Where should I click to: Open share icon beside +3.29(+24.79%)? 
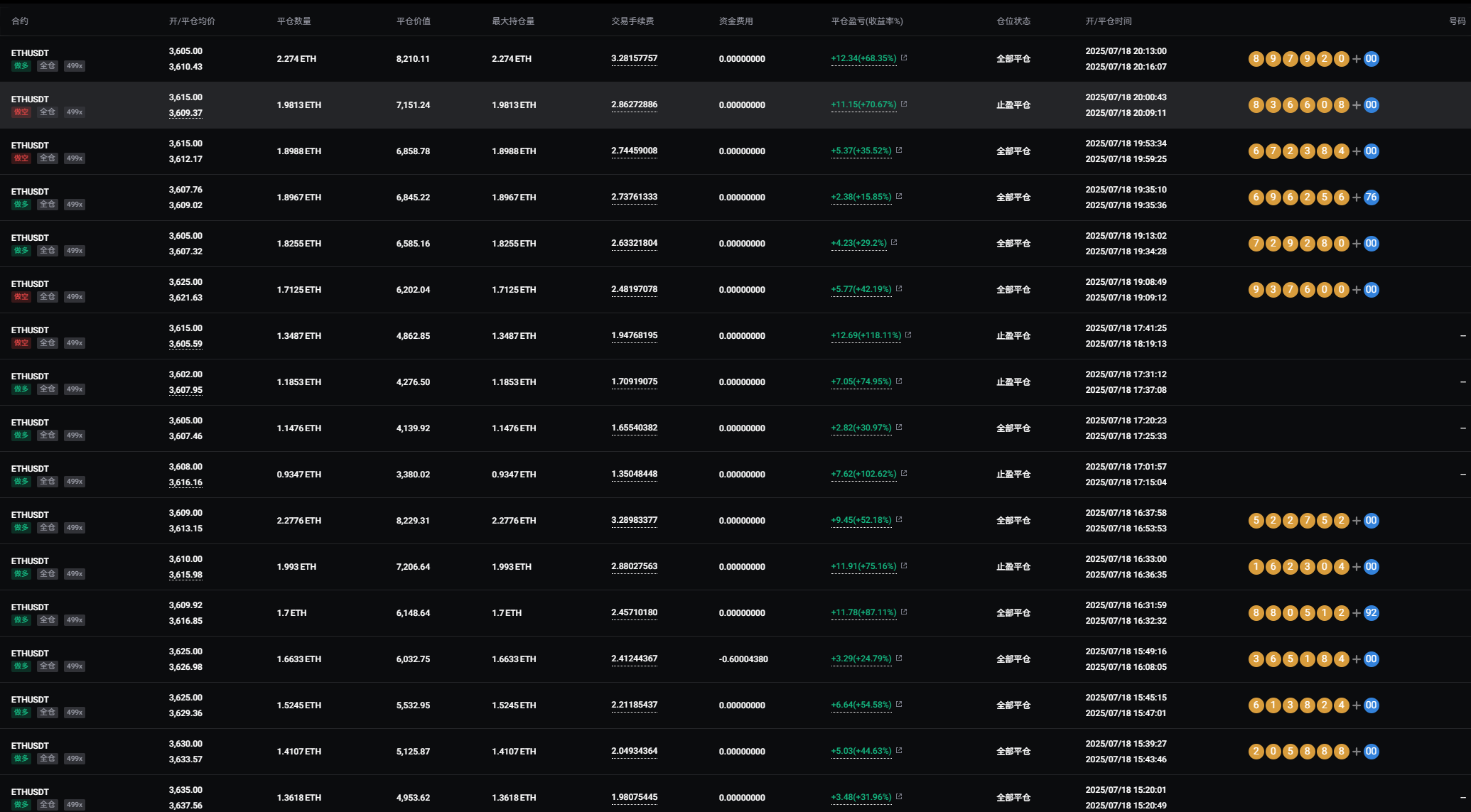coord(899,659)
